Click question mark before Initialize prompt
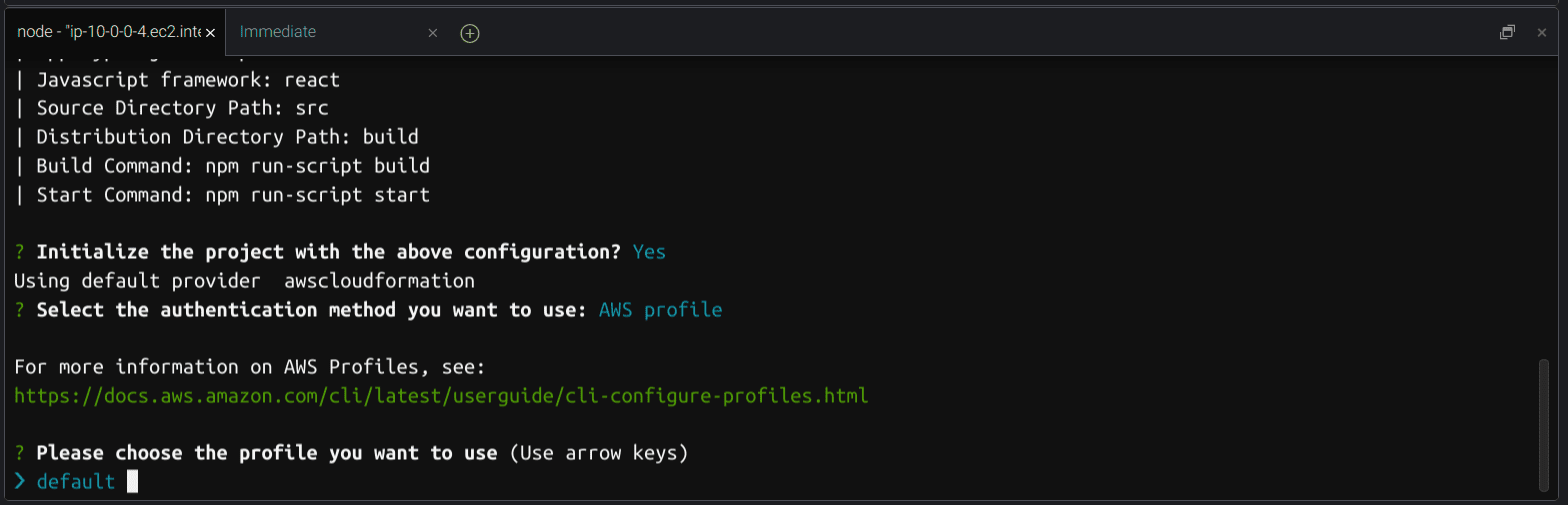This screenshot has width=1568, height=505. (x=20, y=252)
